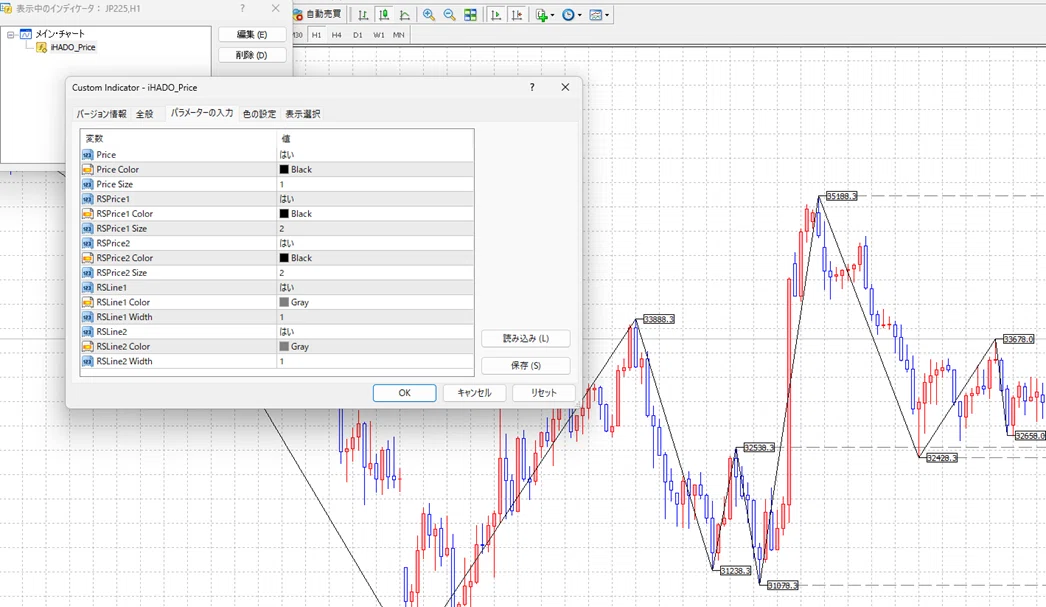Image resolution: width=1046 pixels, height=607 pixels.
Task: Click the 33678.0 price label on chart
Action: pyautogui.click(x=1019, y=340)
